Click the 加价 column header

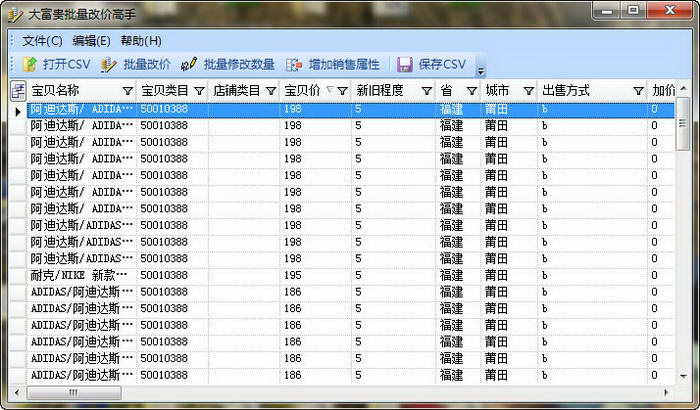[x=663, y=91]
